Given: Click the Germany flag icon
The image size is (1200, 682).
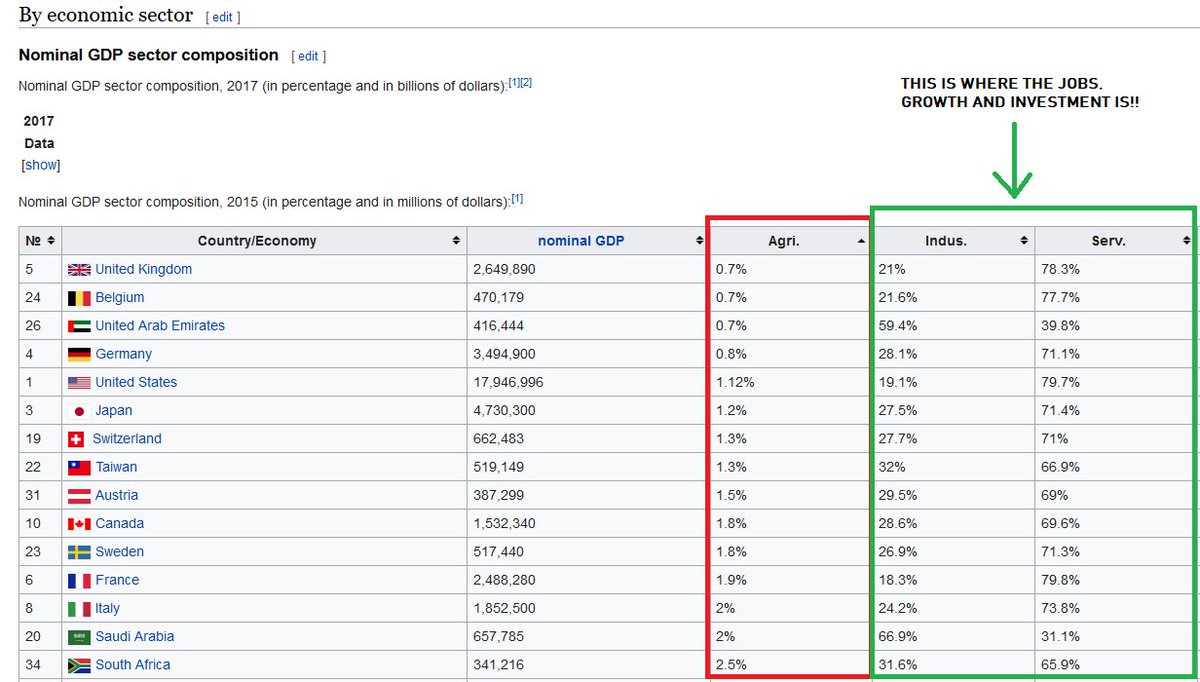Looking at the screenshot, I should [79, 354].
